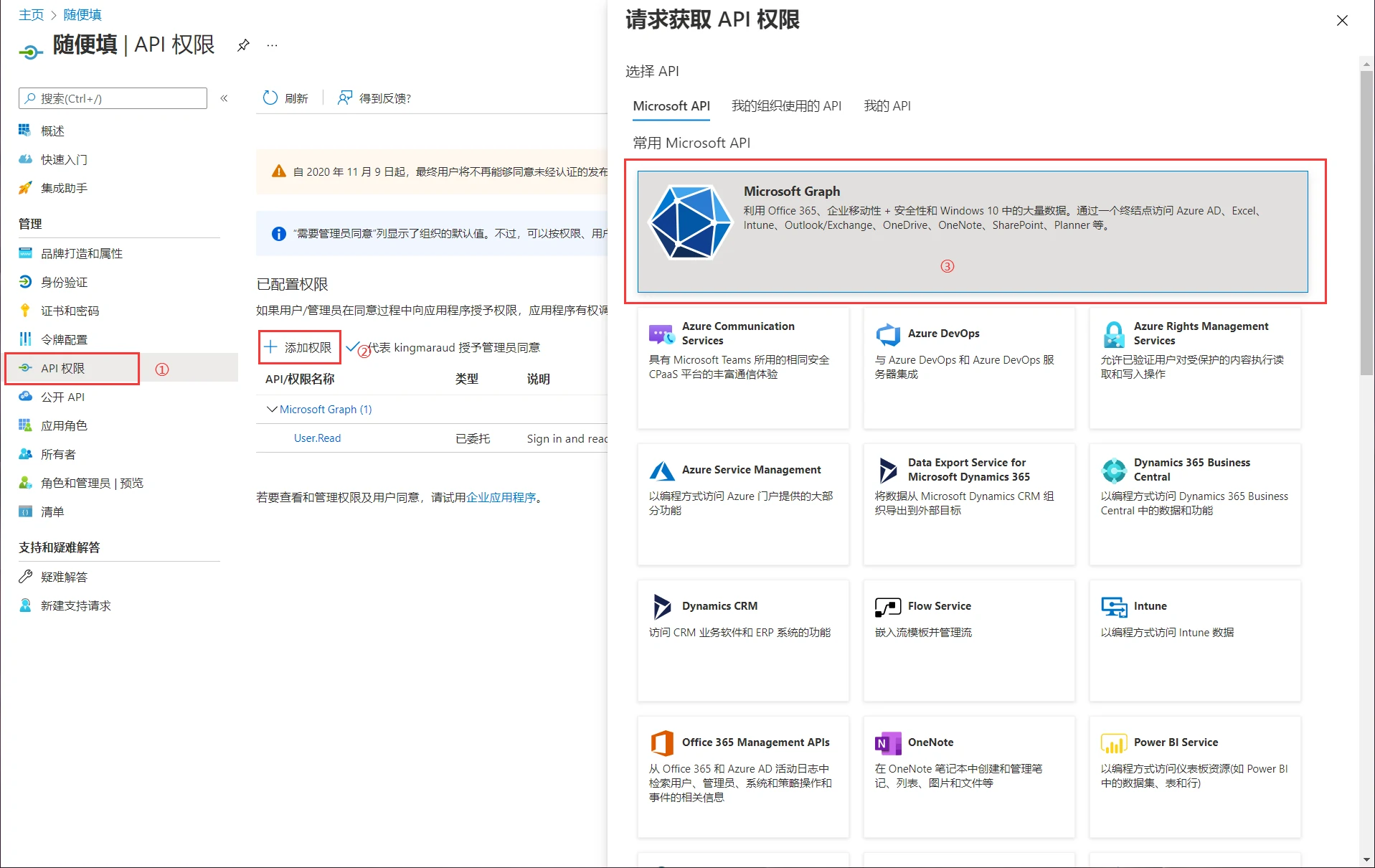Click the panel's vertical scrollbar down arrow

1366,859
